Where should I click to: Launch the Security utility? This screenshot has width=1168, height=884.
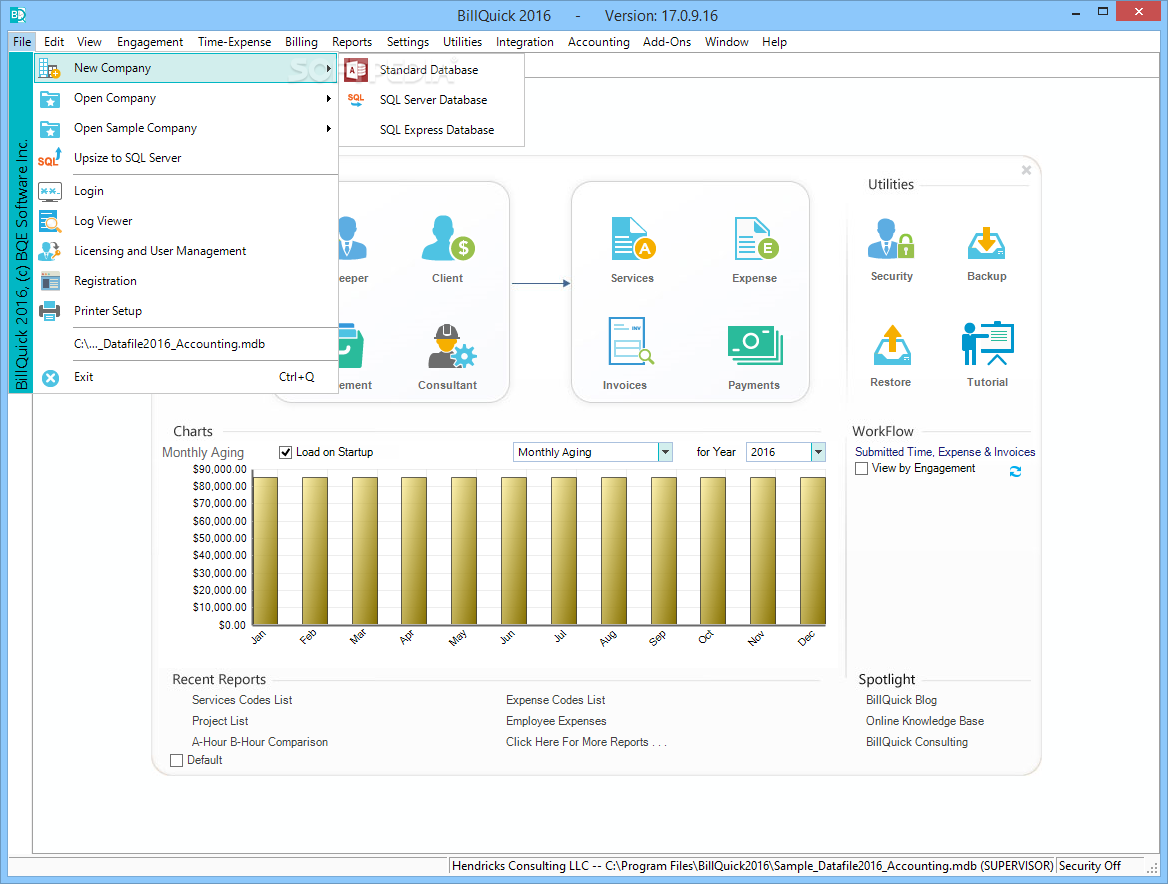click(x=891, y=238)
